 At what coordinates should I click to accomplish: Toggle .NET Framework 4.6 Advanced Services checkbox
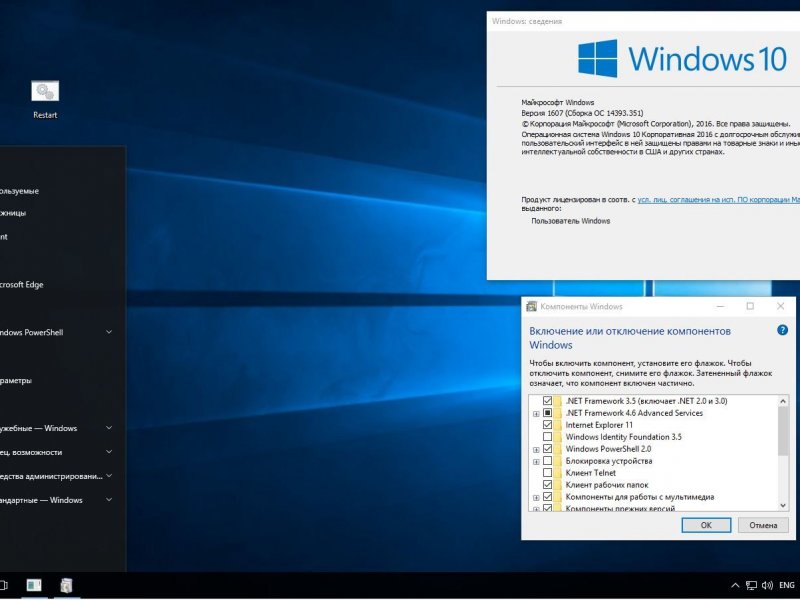point(547,413)
